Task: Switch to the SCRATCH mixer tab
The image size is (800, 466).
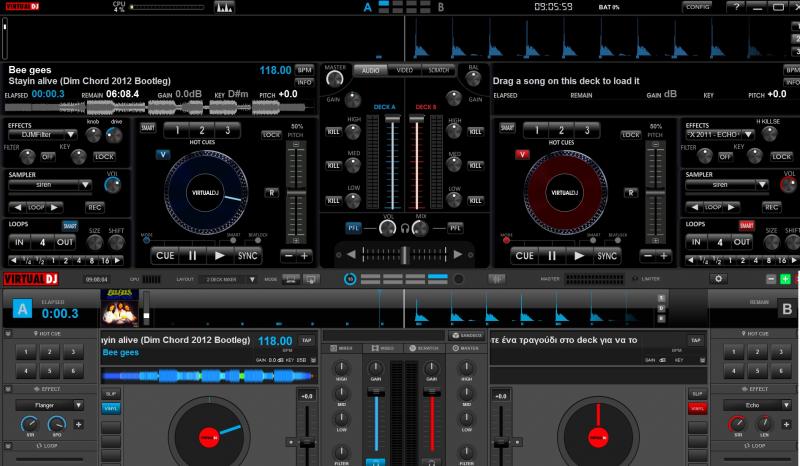Action: pyautogui.click(x=438, y=70)
